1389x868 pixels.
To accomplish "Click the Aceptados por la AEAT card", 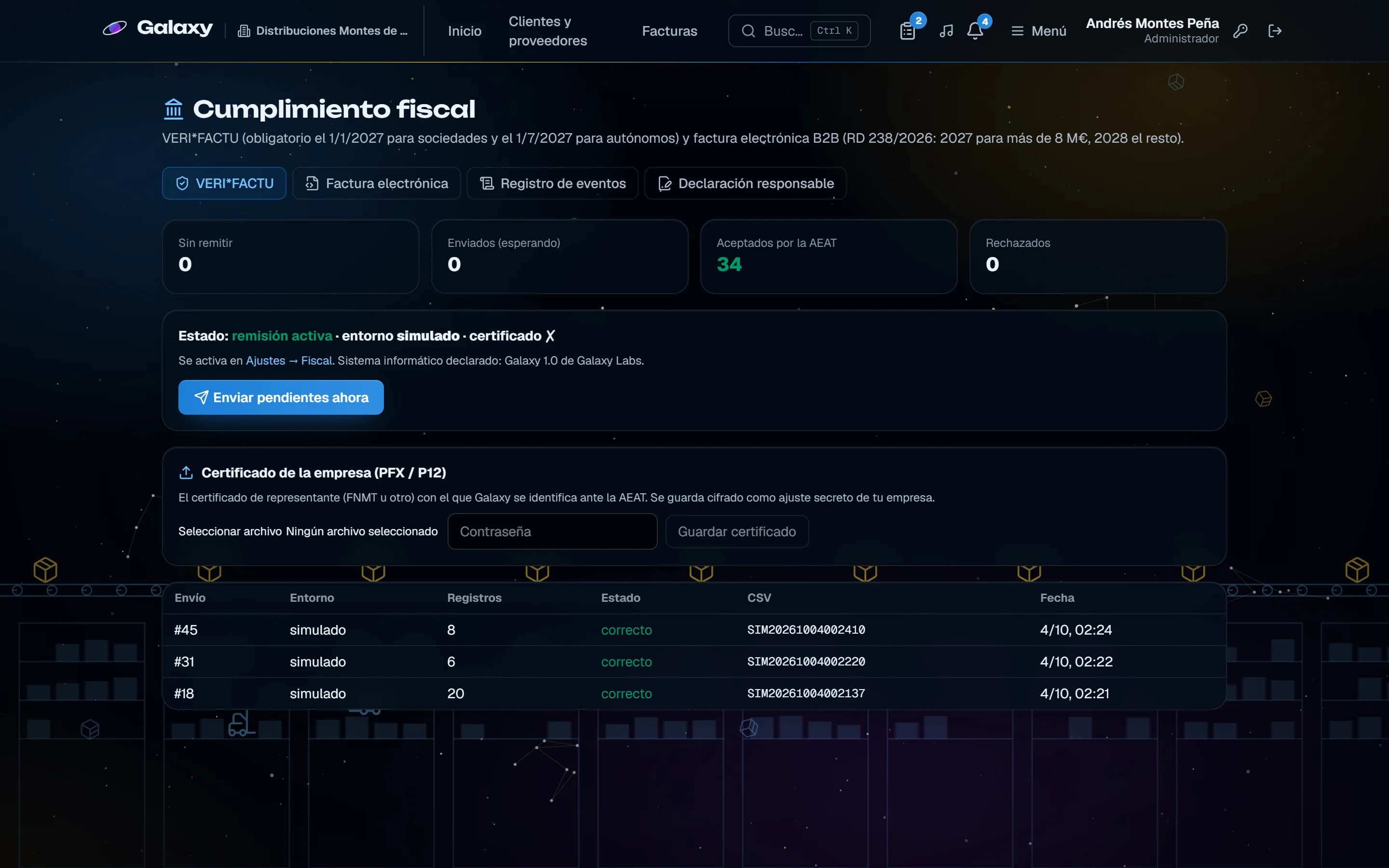I will tap(829, 257).
